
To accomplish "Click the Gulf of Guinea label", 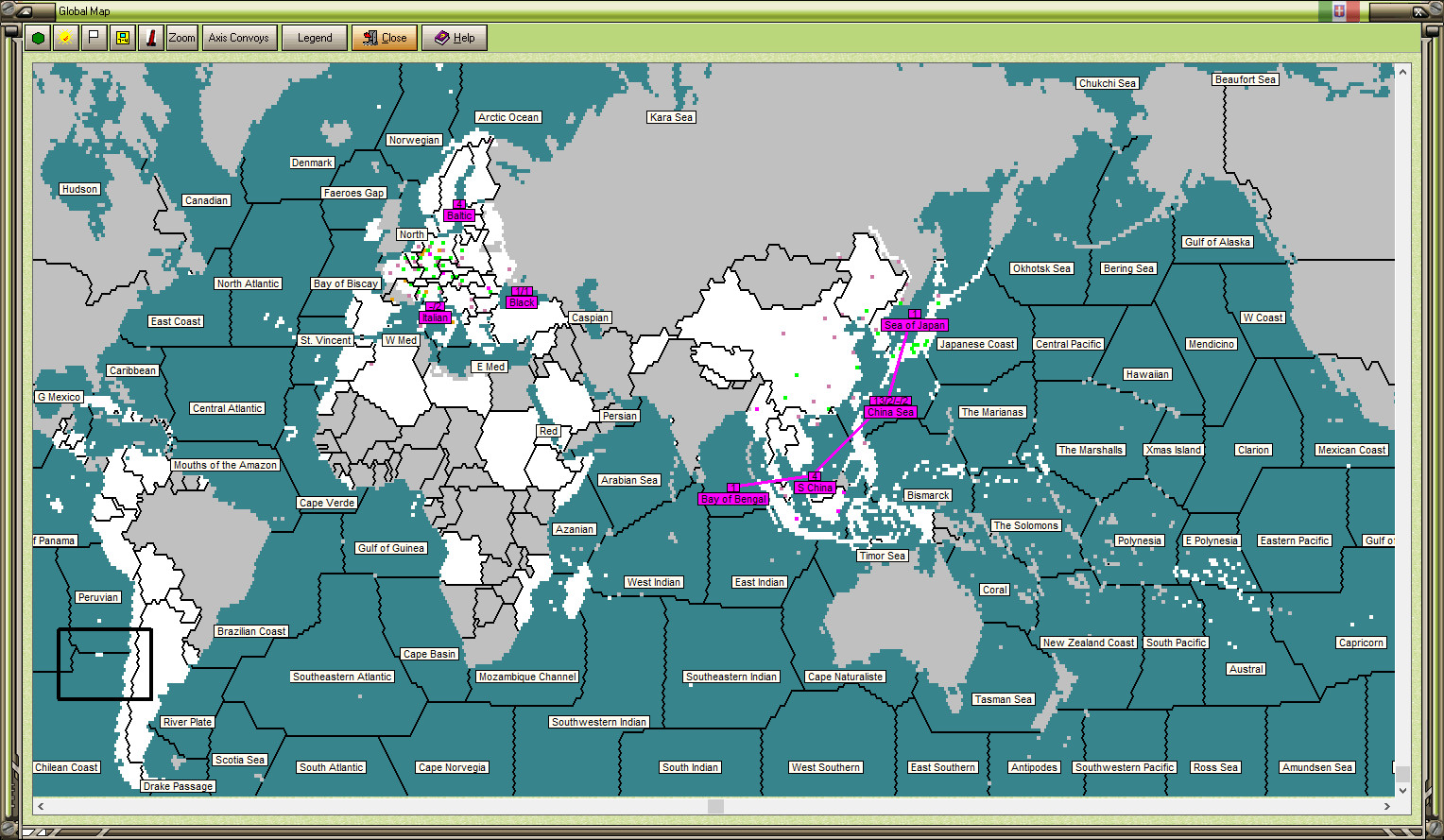I will coord(391,548).
